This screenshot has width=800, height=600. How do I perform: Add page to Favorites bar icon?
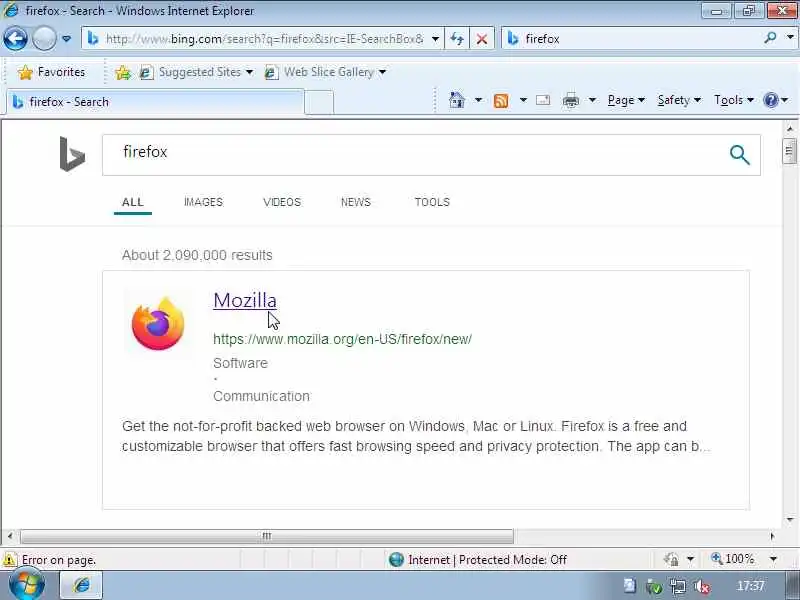122,72
